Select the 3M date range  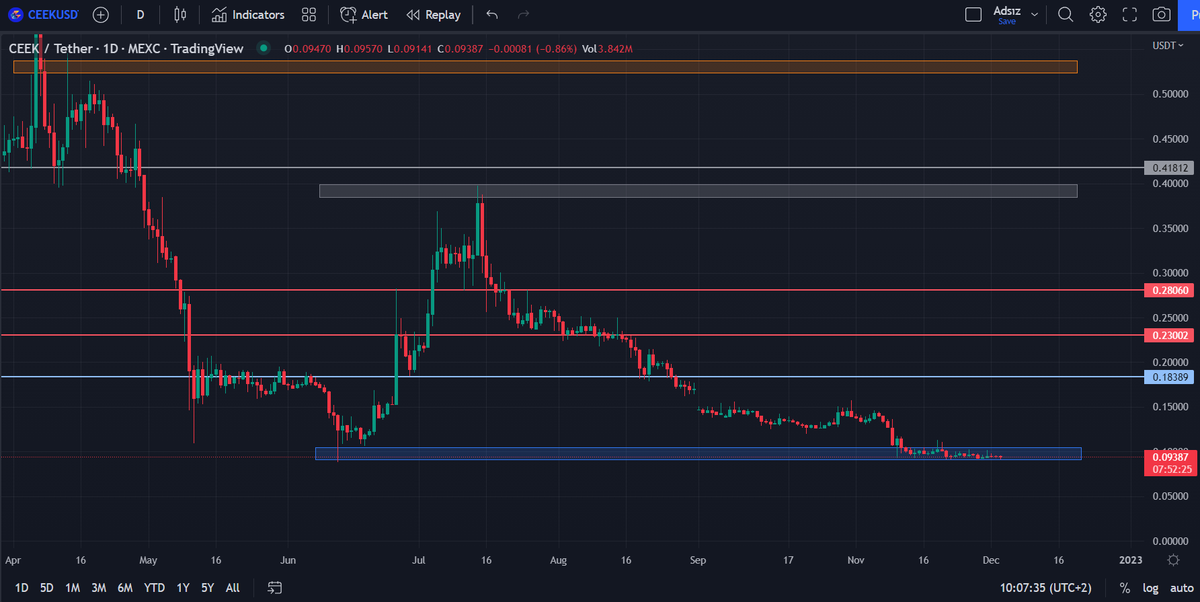(x=99, y=587)
